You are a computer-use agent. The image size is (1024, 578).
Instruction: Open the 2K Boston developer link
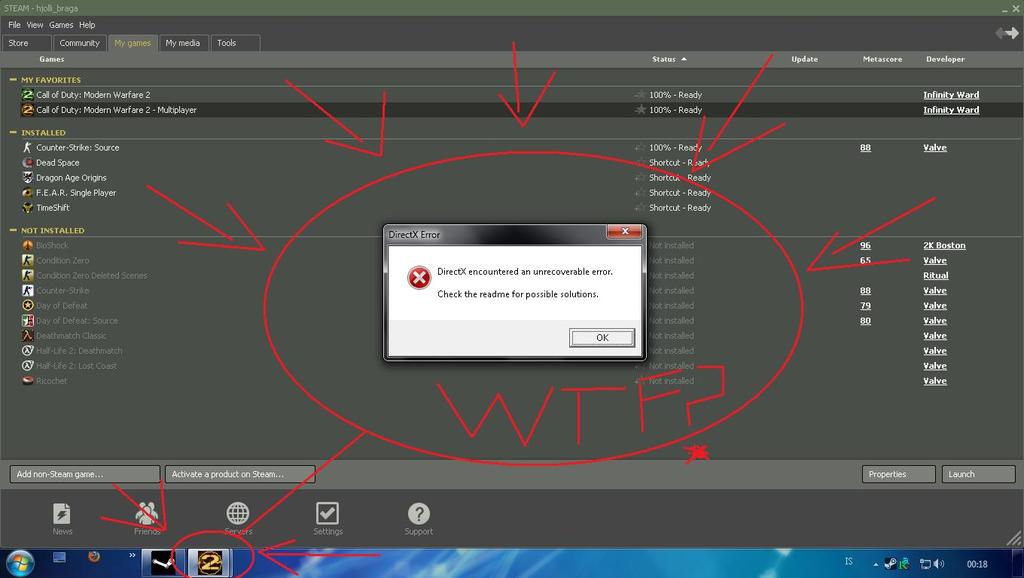(x=944, y=246)
